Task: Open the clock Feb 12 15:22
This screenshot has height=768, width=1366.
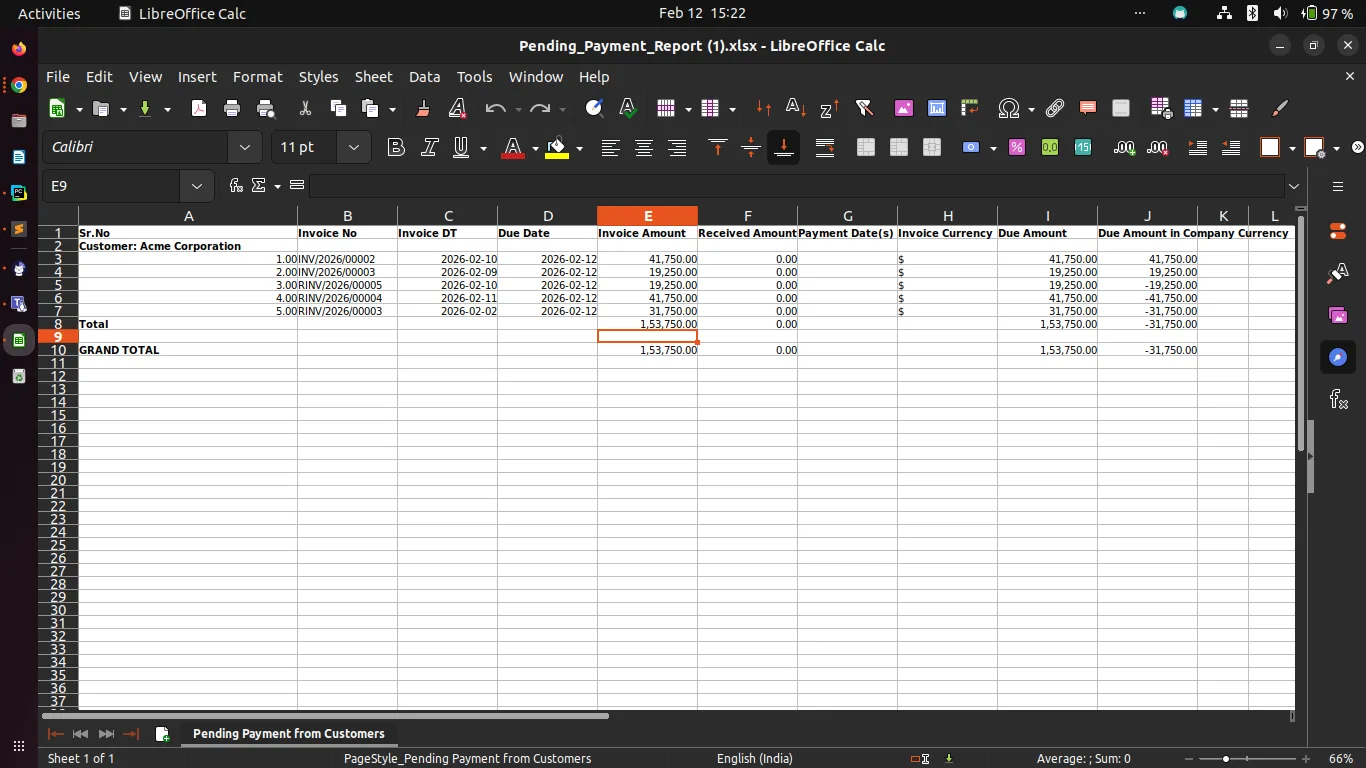Action: point(702,13)
